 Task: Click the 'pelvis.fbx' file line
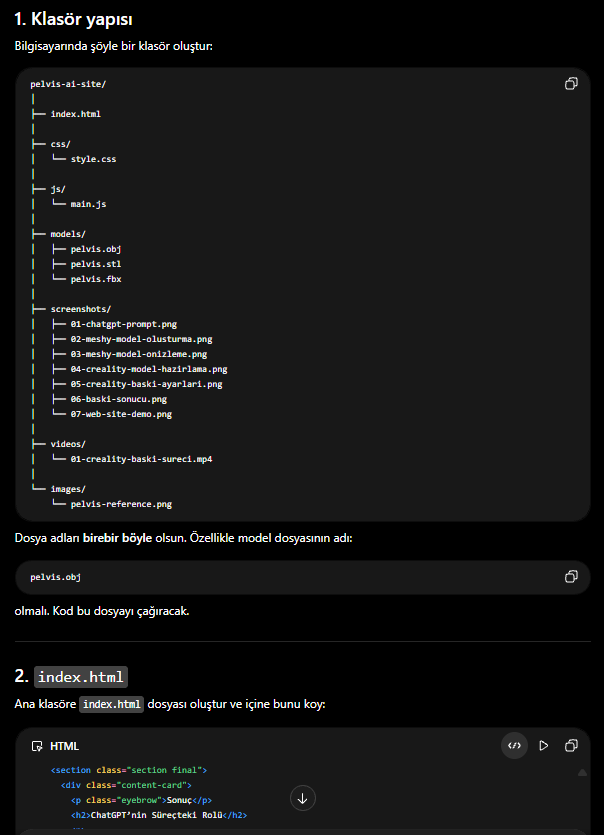(x=96, y=279)
